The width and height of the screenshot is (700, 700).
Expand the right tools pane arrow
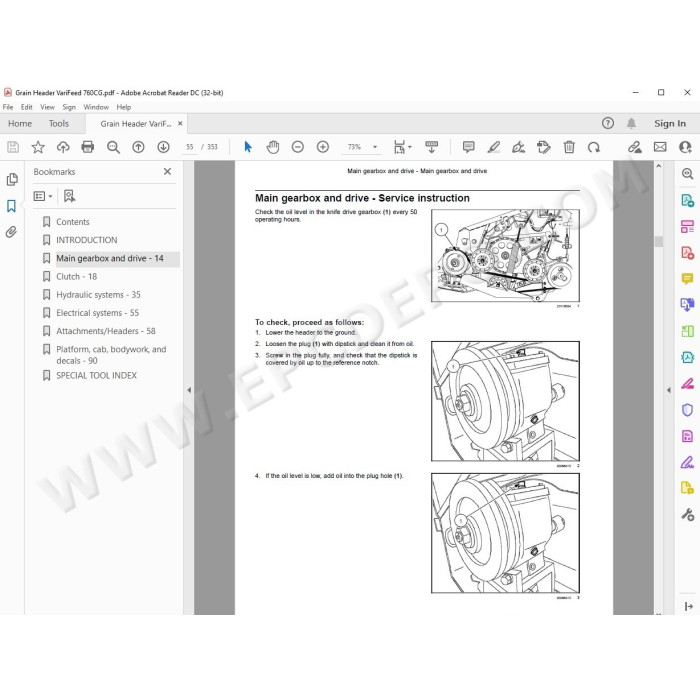[x=669, y=390]
